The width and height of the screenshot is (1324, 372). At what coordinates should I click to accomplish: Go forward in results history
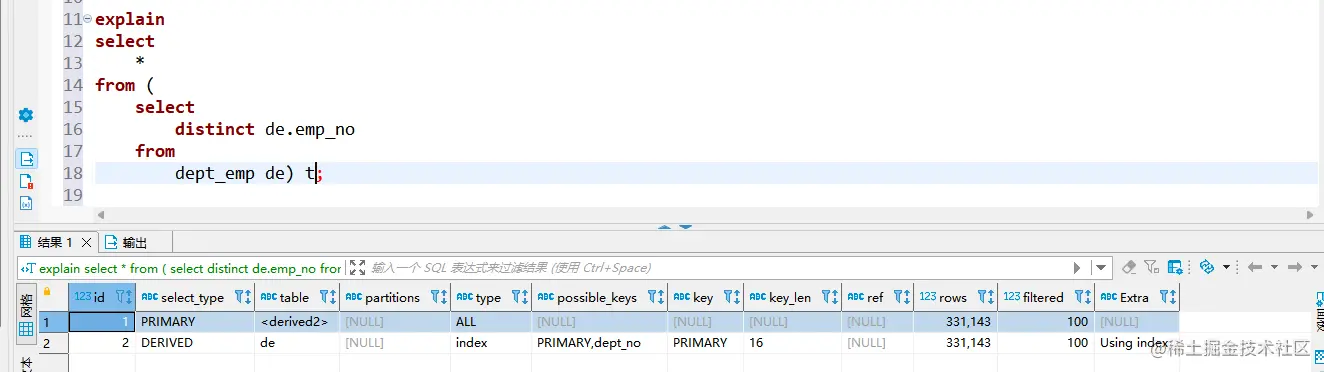click(1295, 267)
